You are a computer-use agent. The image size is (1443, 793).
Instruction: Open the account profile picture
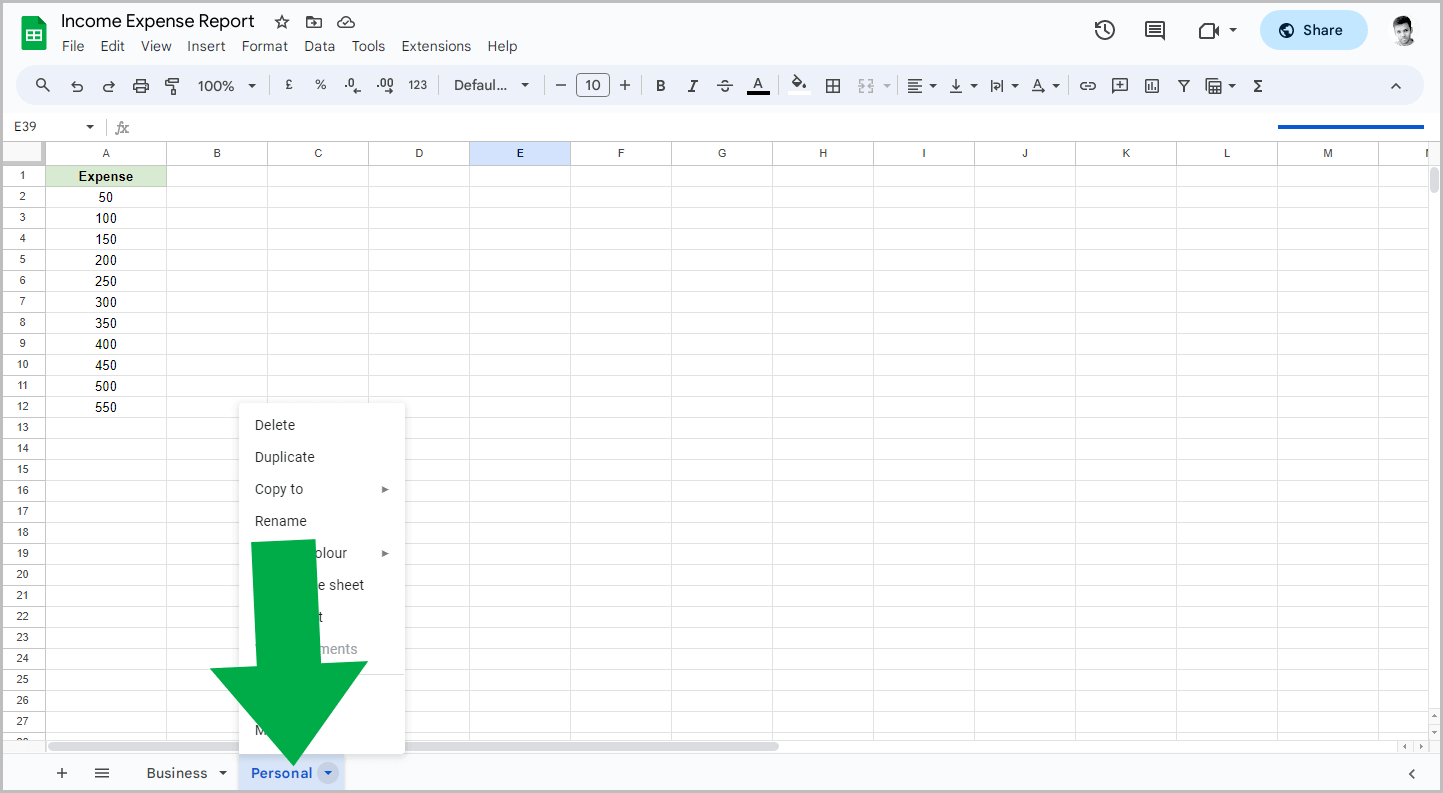click(1404, 30)
